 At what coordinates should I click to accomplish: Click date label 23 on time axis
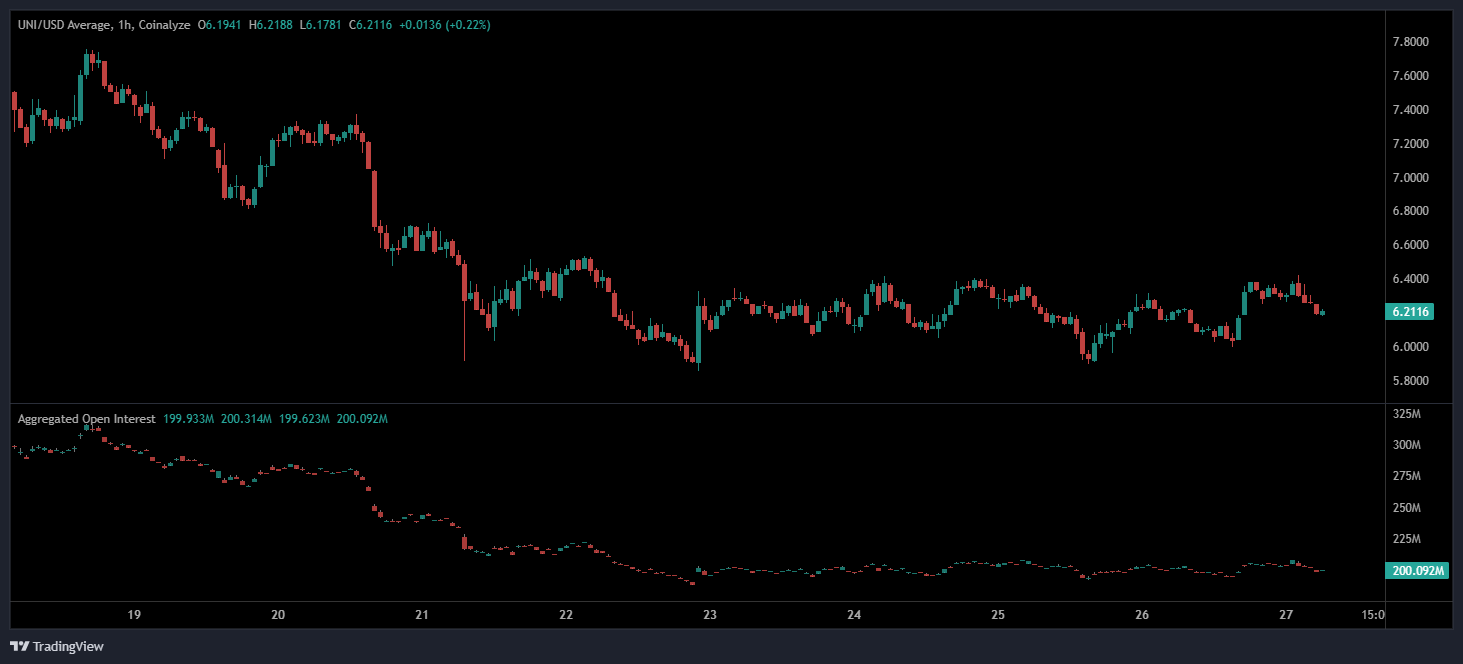point(710,614)
